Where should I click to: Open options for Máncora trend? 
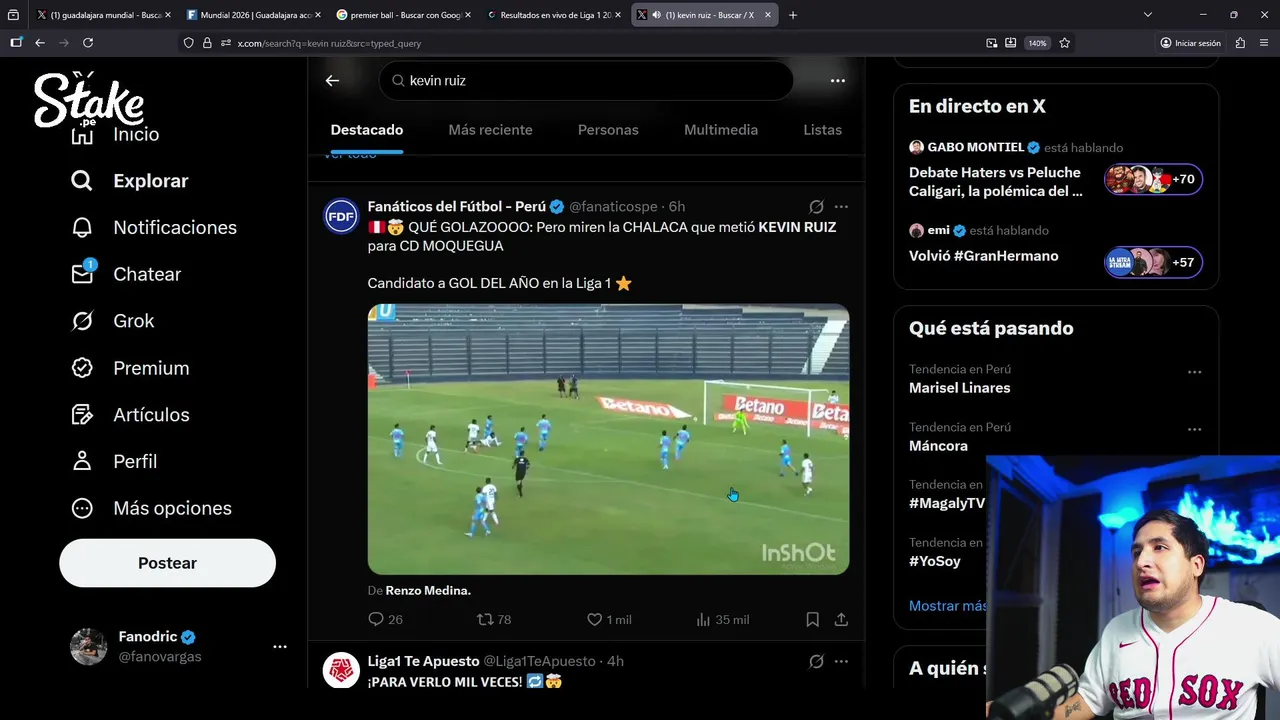pyautogui.click(x=1194, y=430)
